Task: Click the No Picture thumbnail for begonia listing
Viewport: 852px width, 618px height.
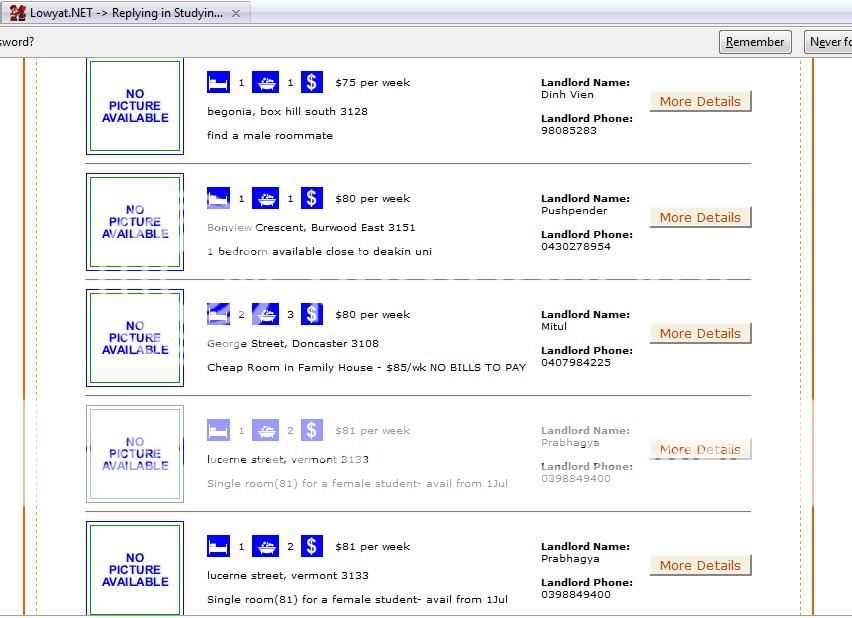Action: [135, 106]
